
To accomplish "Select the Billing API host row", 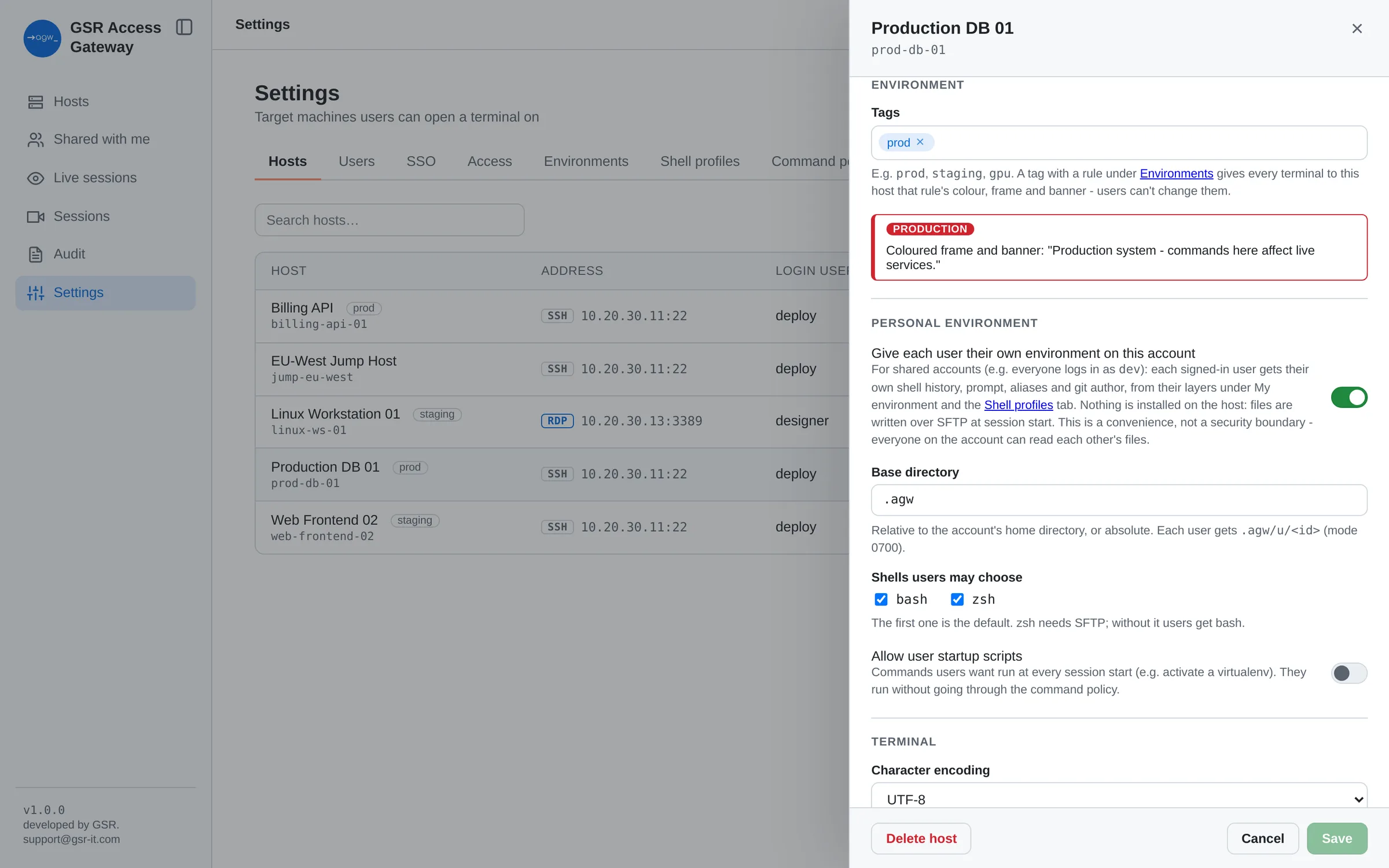I will coord(552,316).
